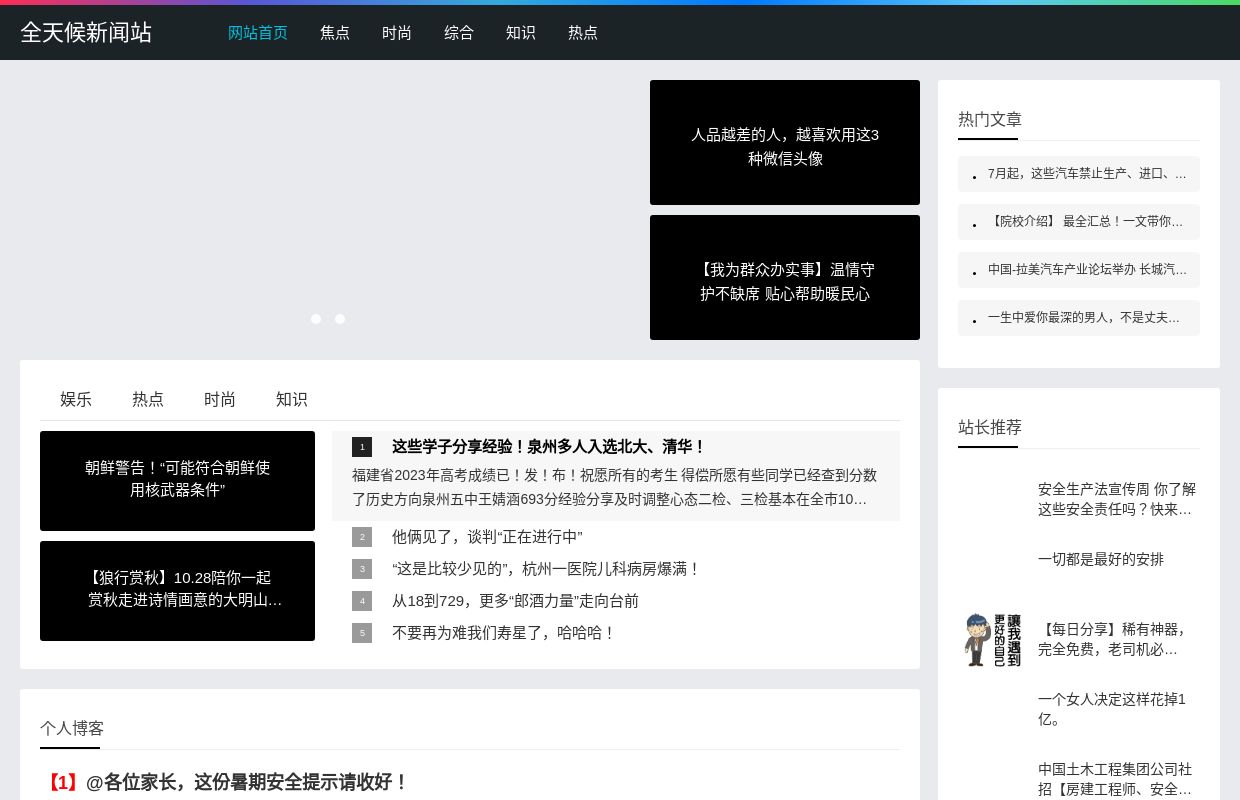
Task: Click the cartoon avatar image in 站长推荐
Action: (x=991, y=639)
